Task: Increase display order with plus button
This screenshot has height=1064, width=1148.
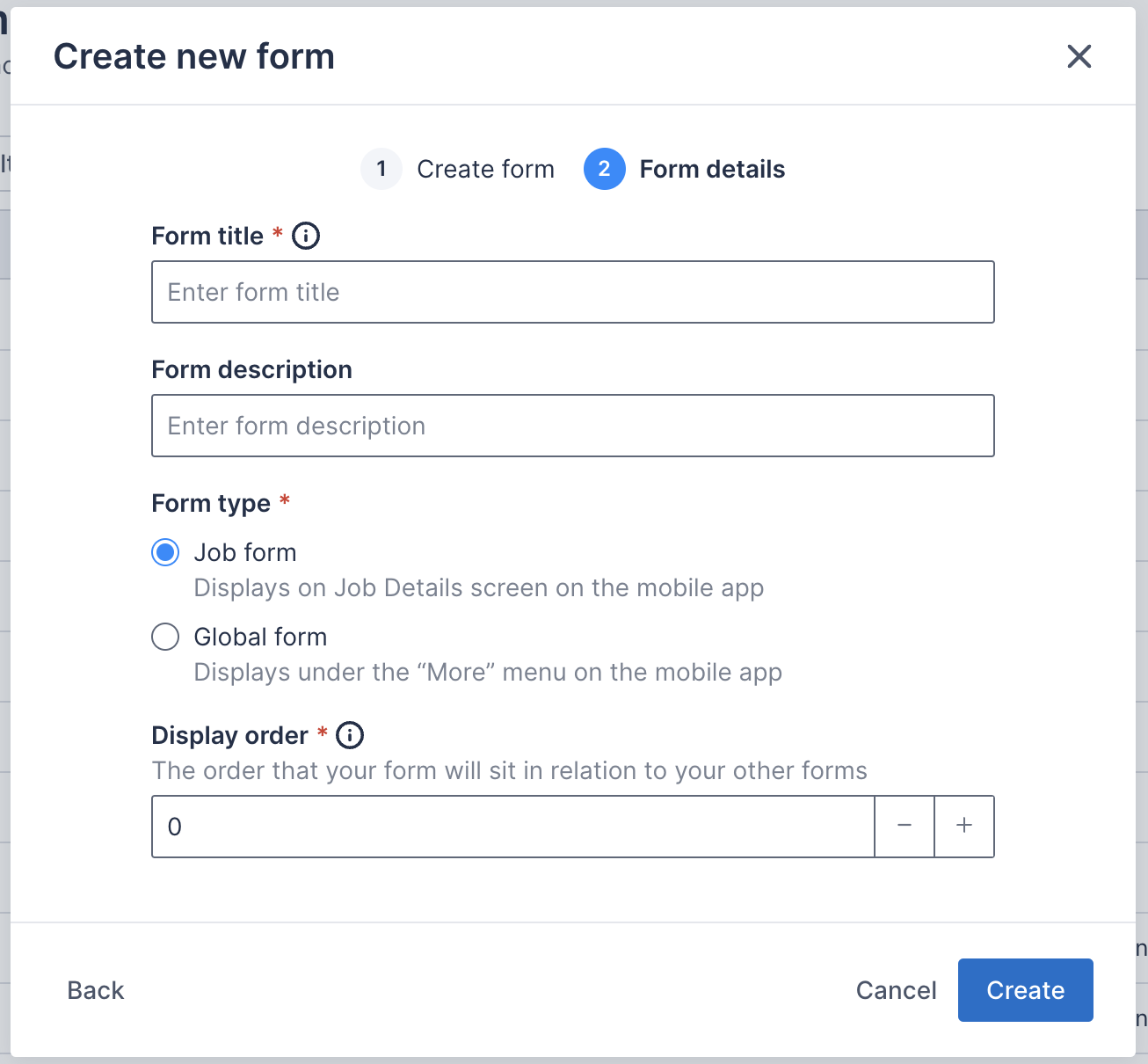Action: coord(964,826)
